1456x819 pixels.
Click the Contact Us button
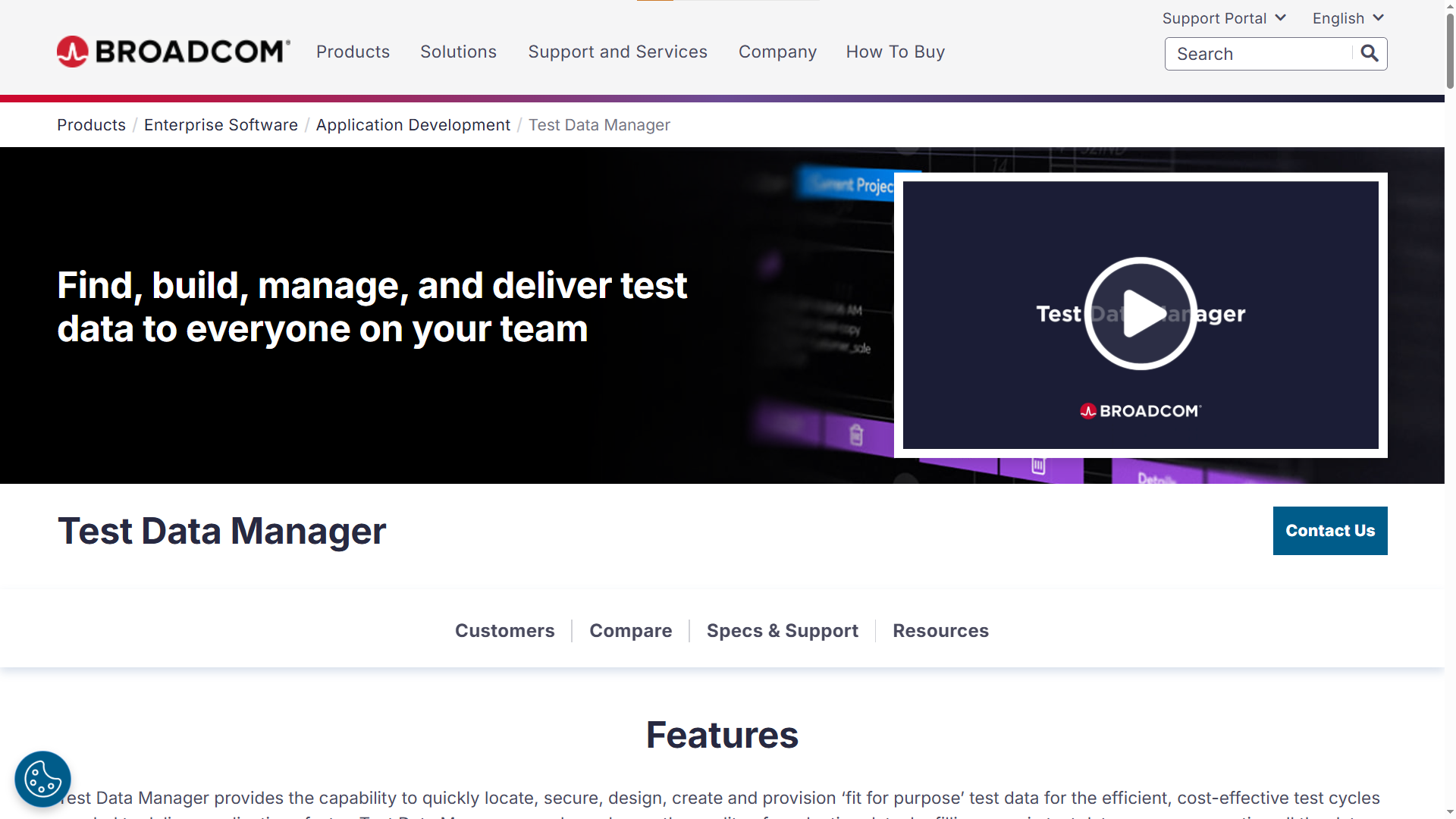pyautogui.click(x=1329, y=530)
